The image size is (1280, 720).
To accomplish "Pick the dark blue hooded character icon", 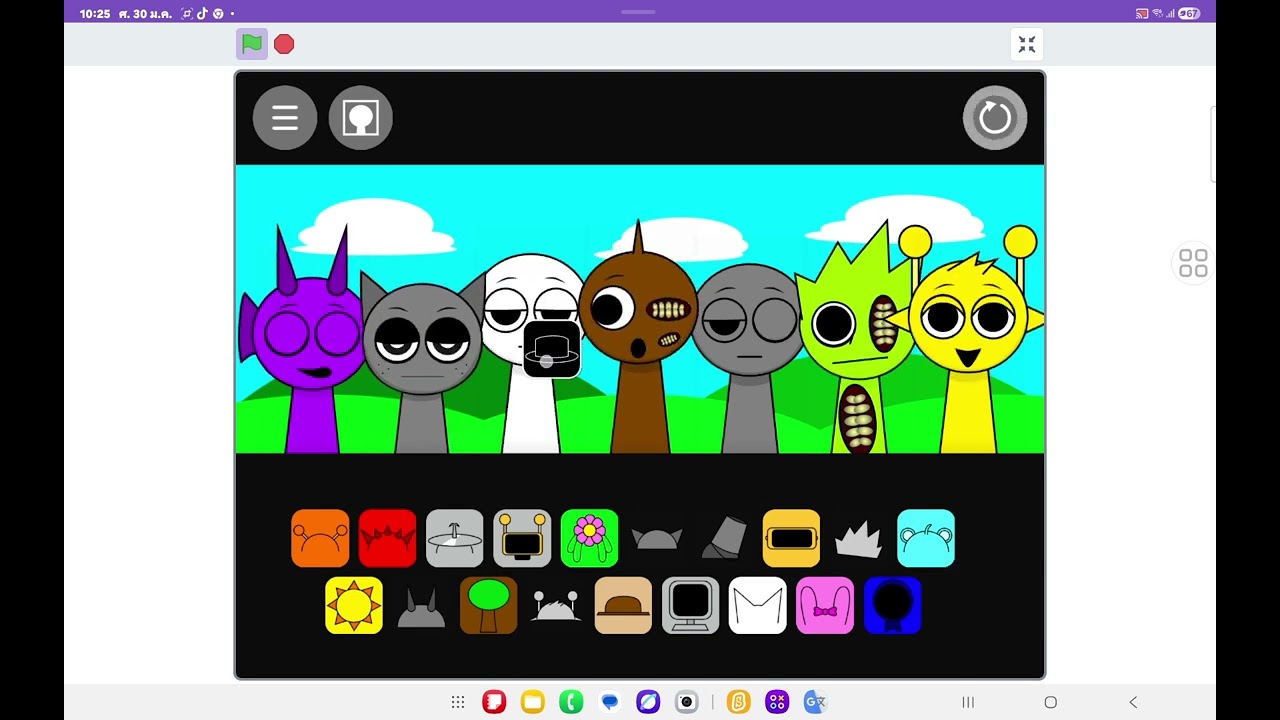I will coord(892,605).
